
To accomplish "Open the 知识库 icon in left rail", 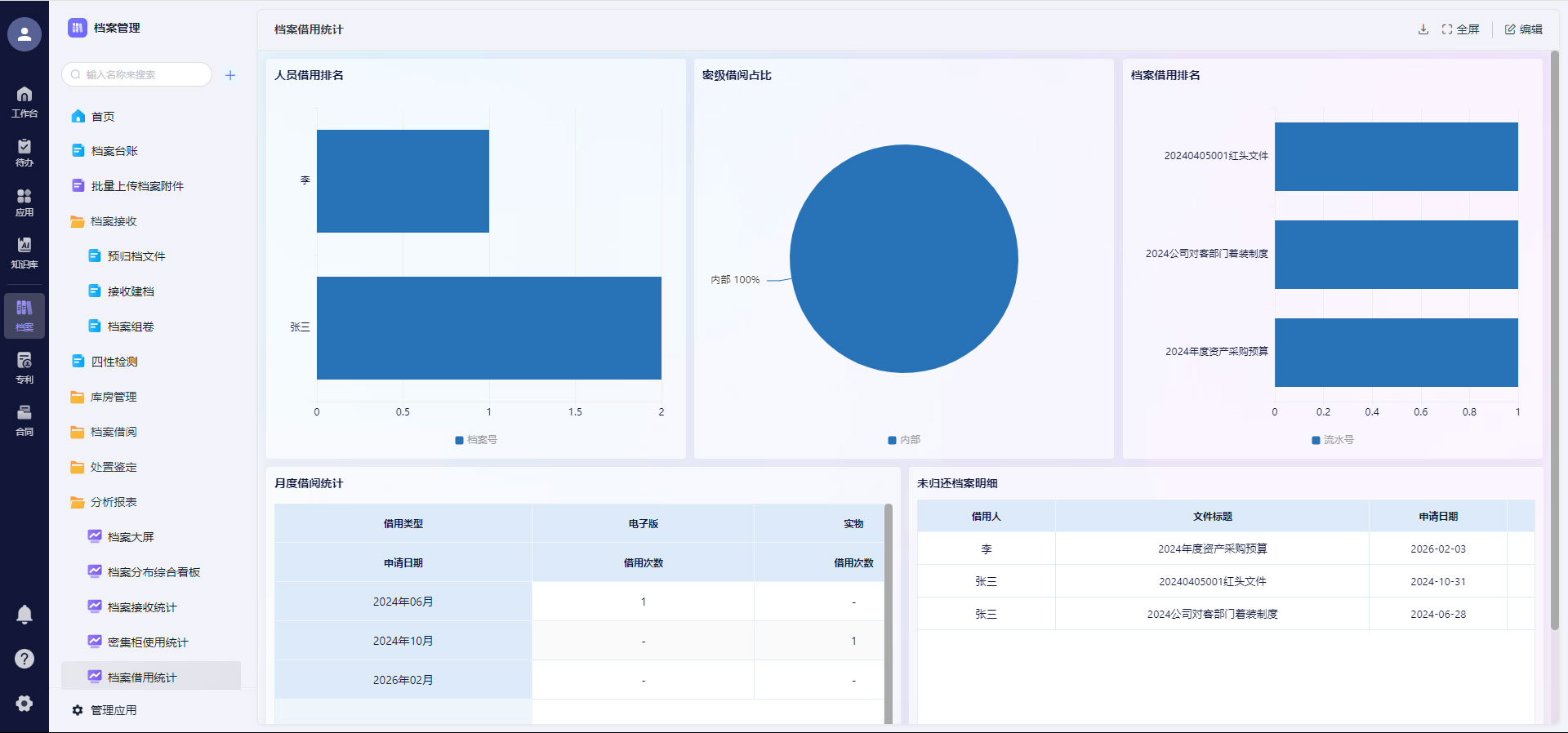I will (24, 252).
